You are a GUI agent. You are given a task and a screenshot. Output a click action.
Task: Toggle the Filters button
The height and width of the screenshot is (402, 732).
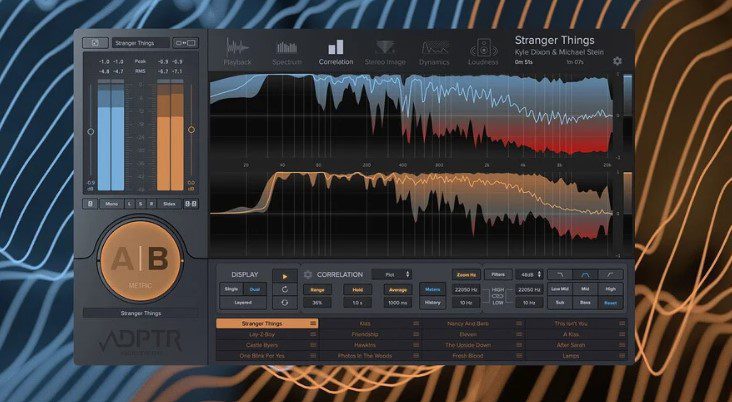pos(498,275)
